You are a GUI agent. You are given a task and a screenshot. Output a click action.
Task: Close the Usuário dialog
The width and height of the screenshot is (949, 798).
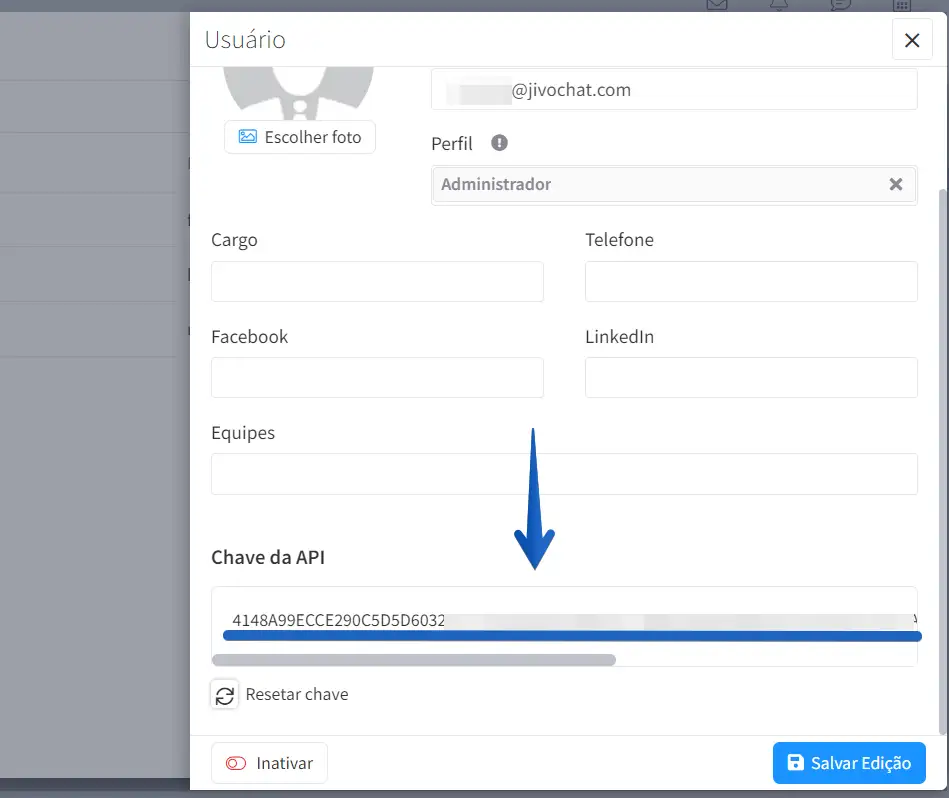pos(911,41)
